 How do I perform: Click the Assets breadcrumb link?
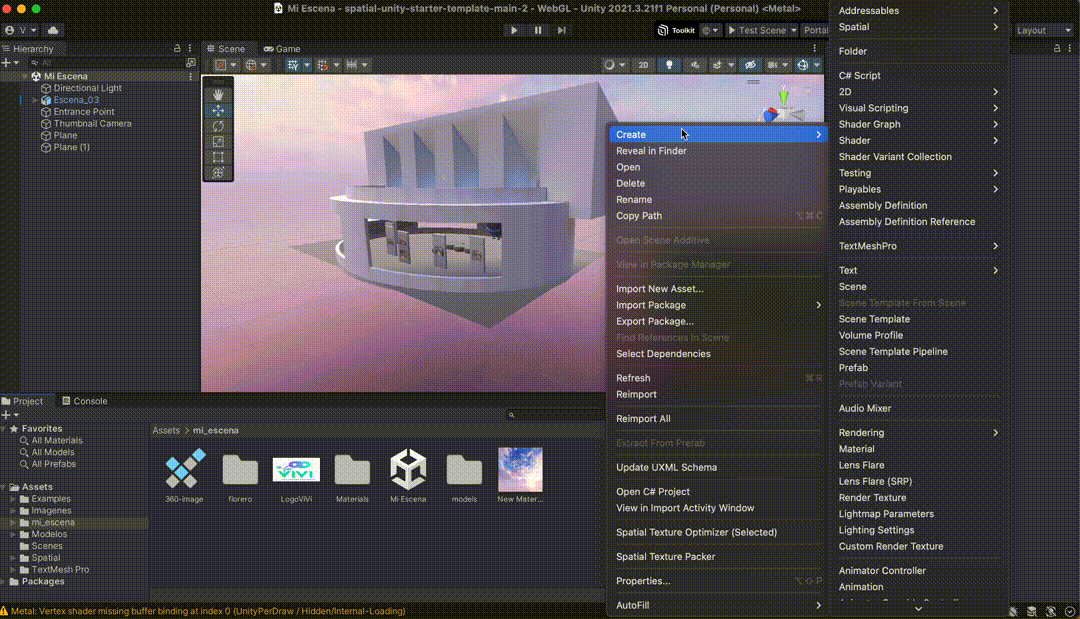pyautogui.click(x=166, y=430)
